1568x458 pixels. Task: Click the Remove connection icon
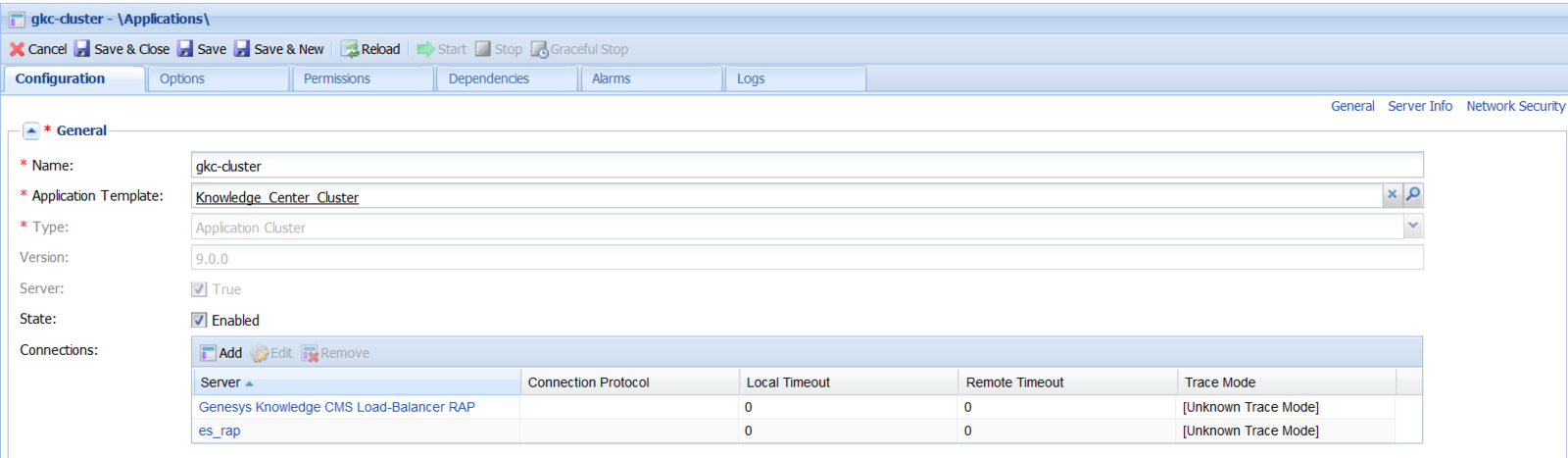pyautogui.click(x=310, y=353)
